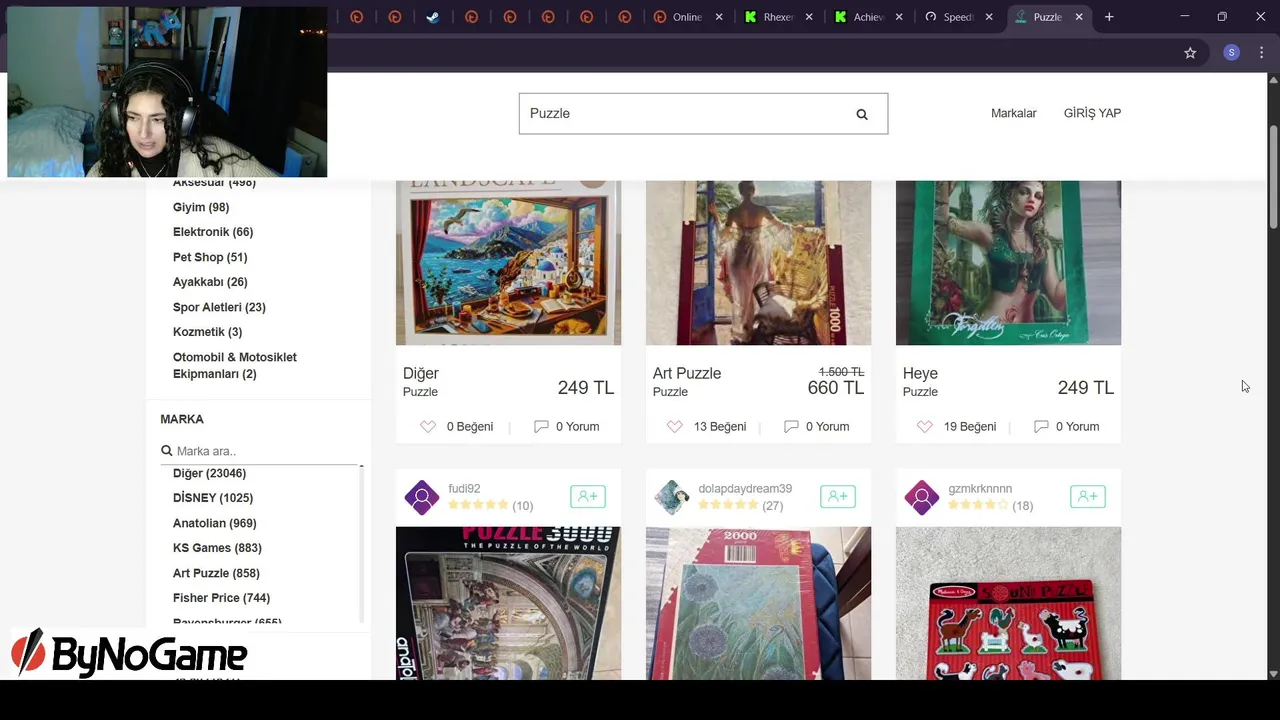Screen dimensions: 1280x720
Task: Click the search magnifier icon beside Puzzle
Action: pos(862,114)
